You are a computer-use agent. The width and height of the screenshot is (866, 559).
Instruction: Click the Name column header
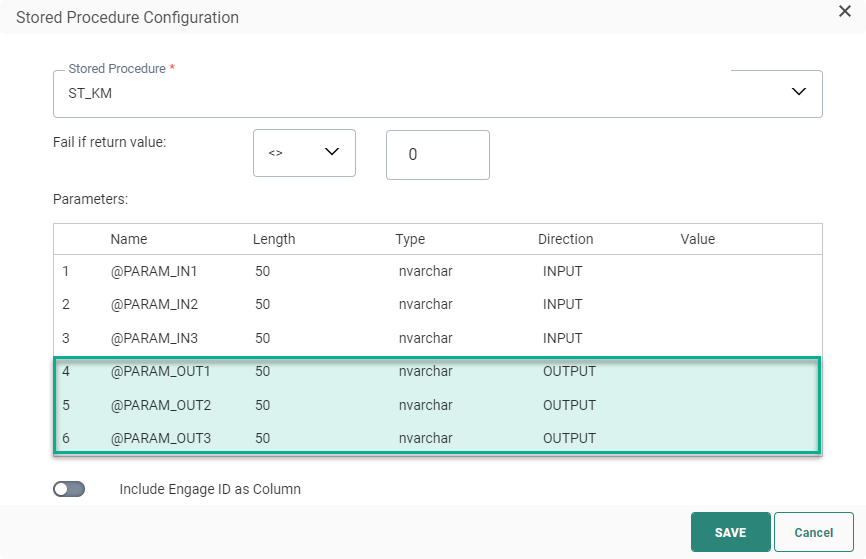click(x=129, y=239)
